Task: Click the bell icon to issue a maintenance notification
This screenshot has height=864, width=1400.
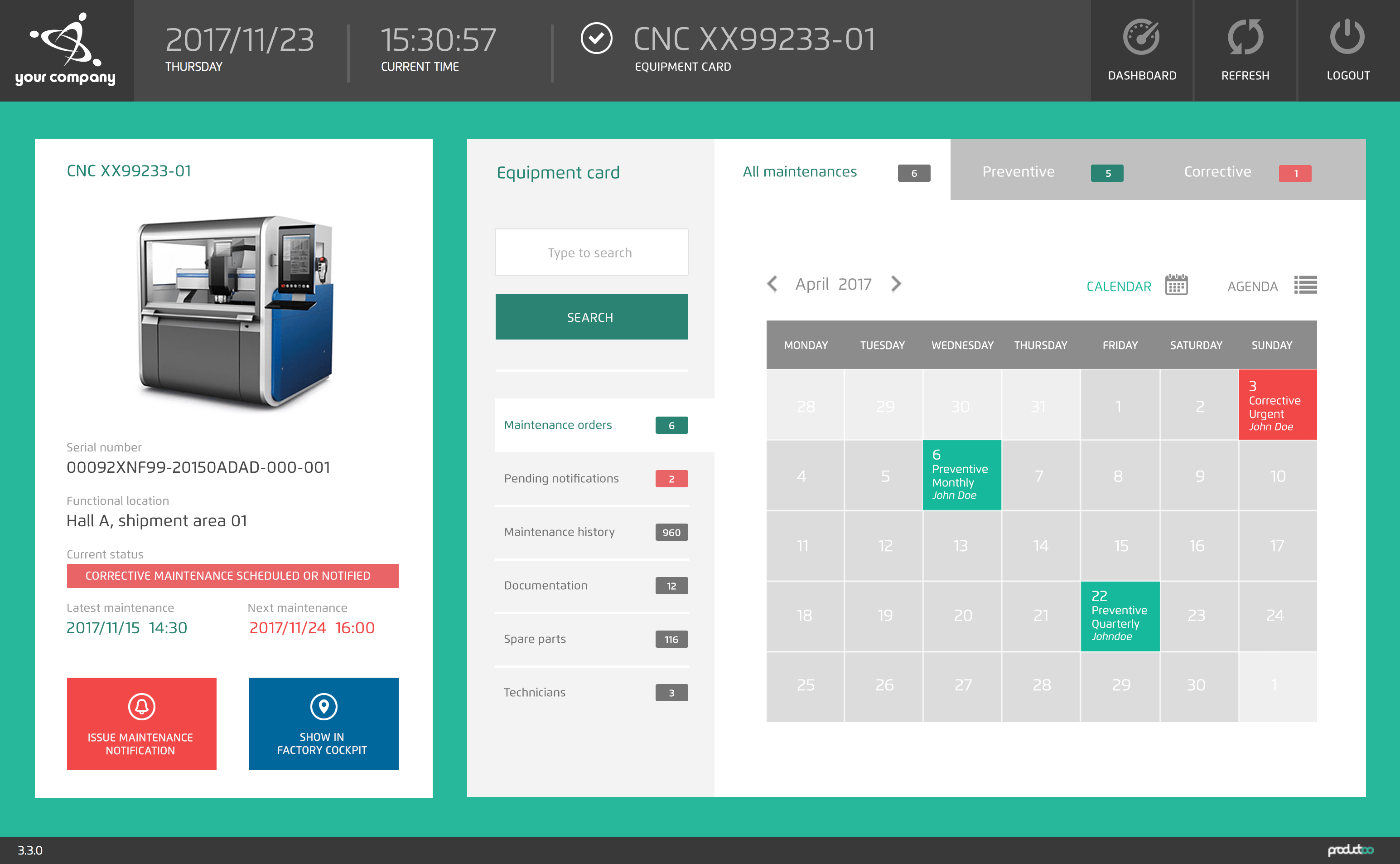Action: (142, 707)
